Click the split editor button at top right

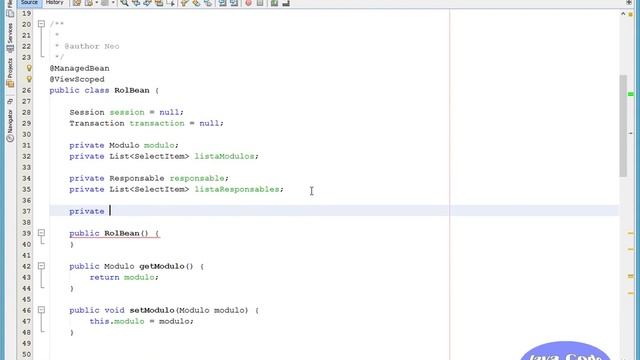[629, 2]
